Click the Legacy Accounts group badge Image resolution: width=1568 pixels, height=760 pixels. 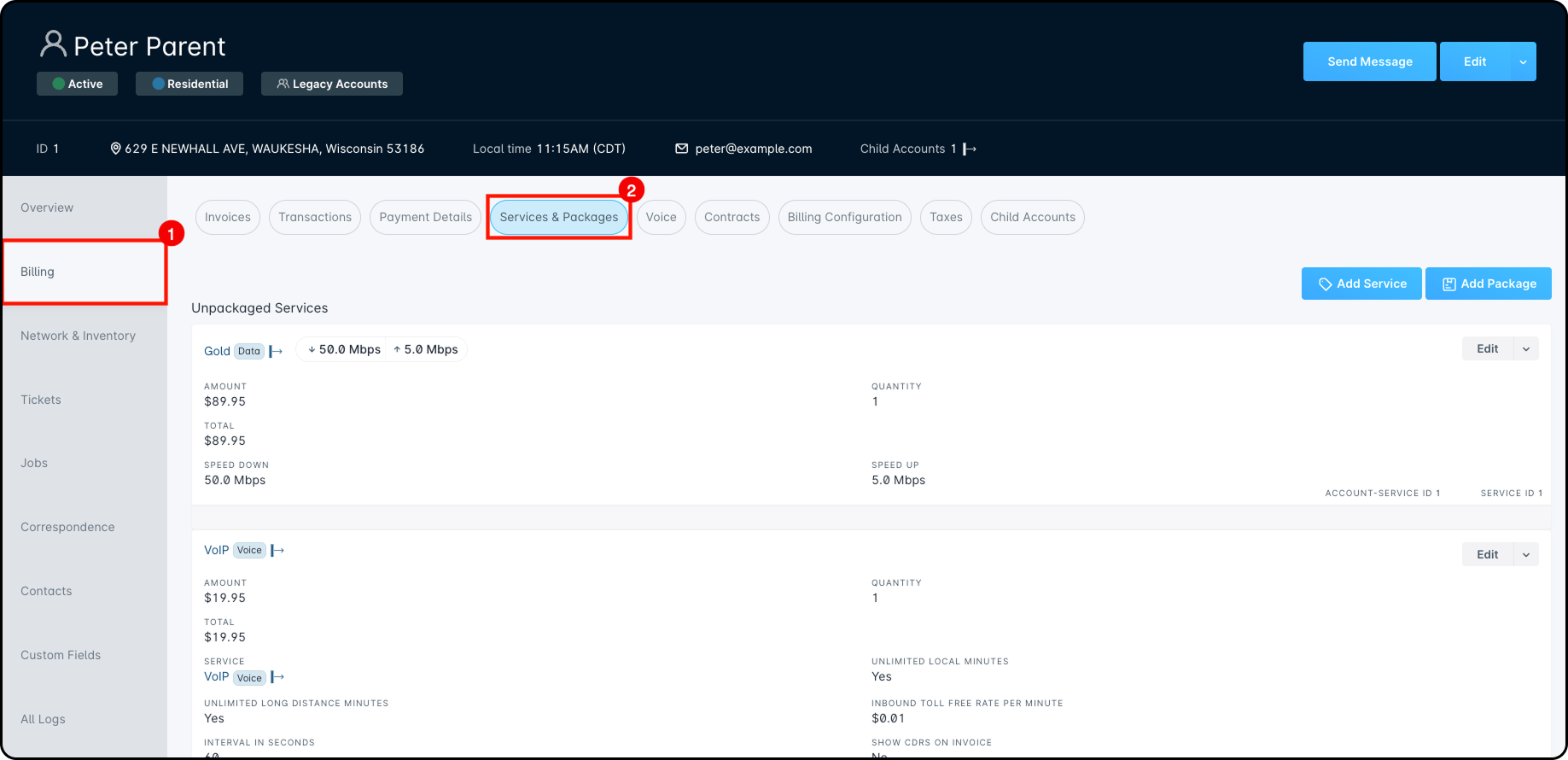point(332,84)
